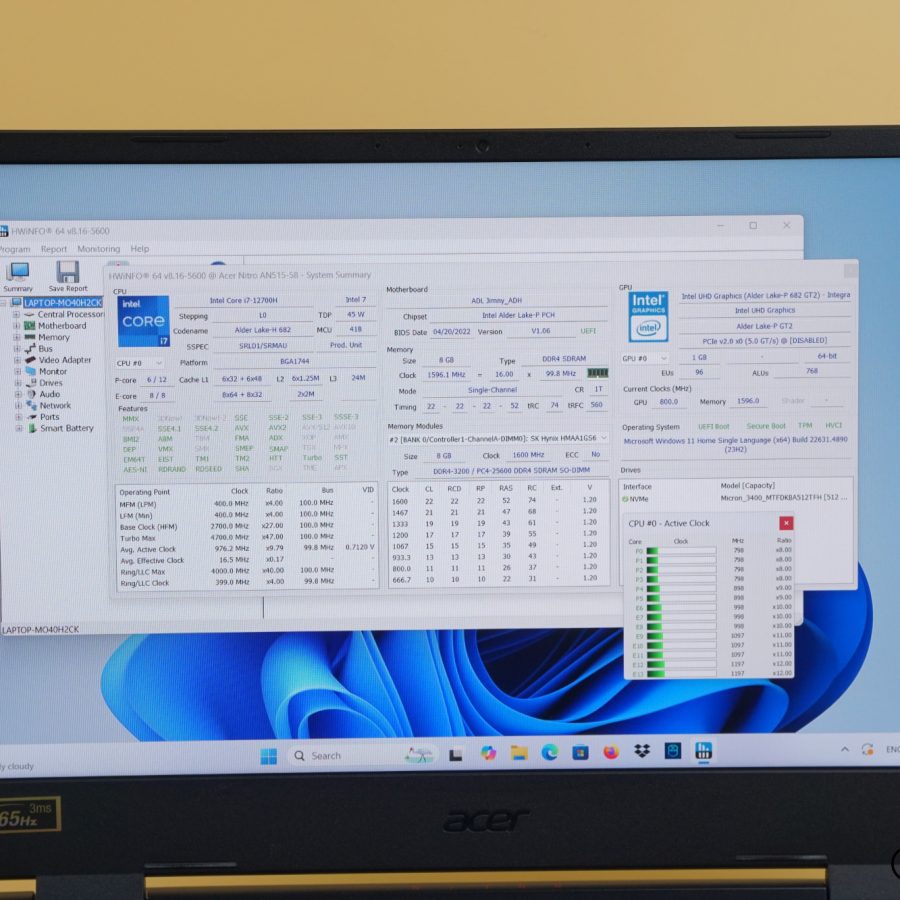The height and width of the screenshot is (900, 900).
Task: Click the HWiNFO icon in the taskbar
Action: point(703,750)
